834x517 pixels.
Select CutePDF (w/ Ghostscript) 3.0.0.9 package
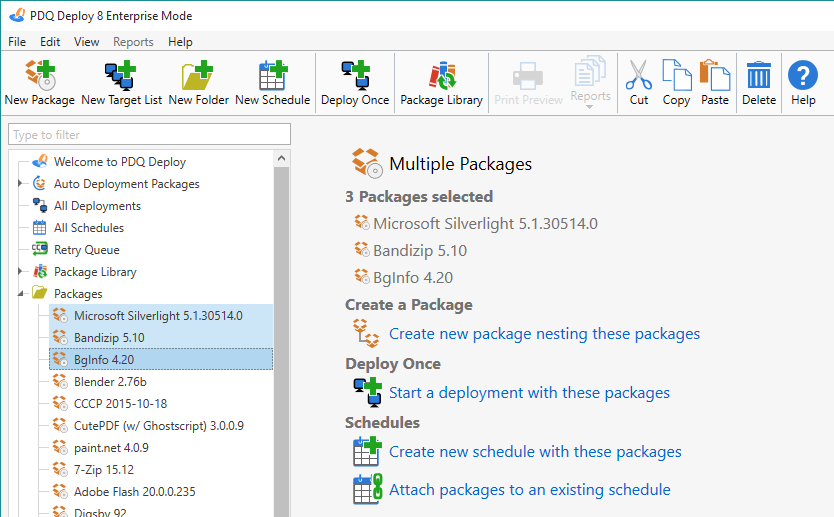tap(159, 426)
